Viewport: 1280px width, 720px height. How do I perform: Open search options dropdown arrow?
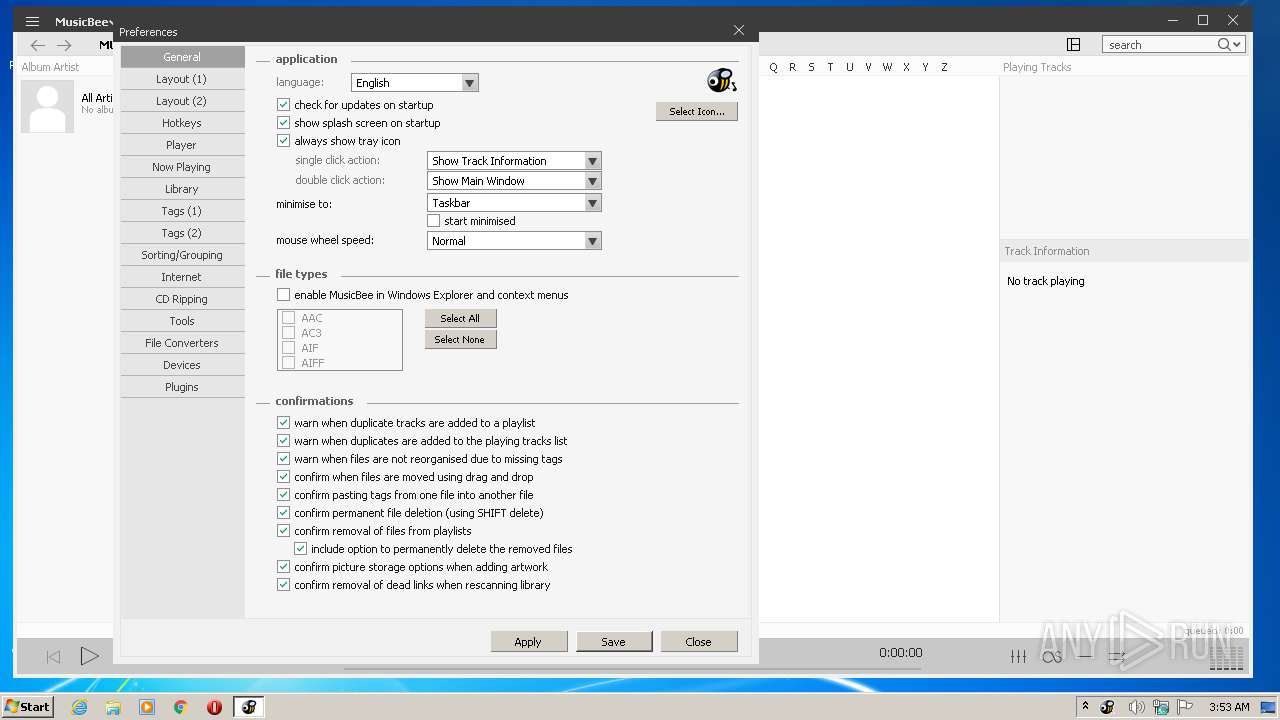1238,45
